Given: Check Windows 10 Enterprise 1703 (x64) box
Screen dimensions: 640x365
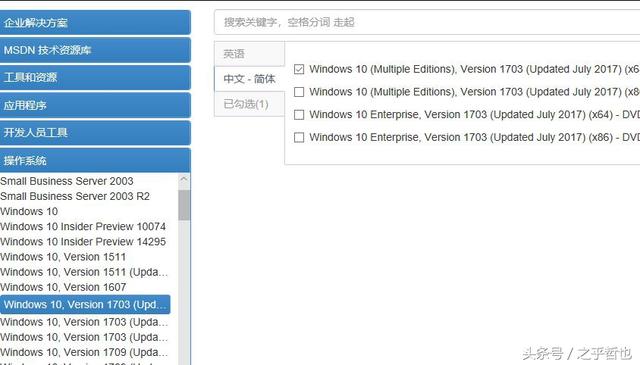Looking at the screenshot, I should coord(299,115).
